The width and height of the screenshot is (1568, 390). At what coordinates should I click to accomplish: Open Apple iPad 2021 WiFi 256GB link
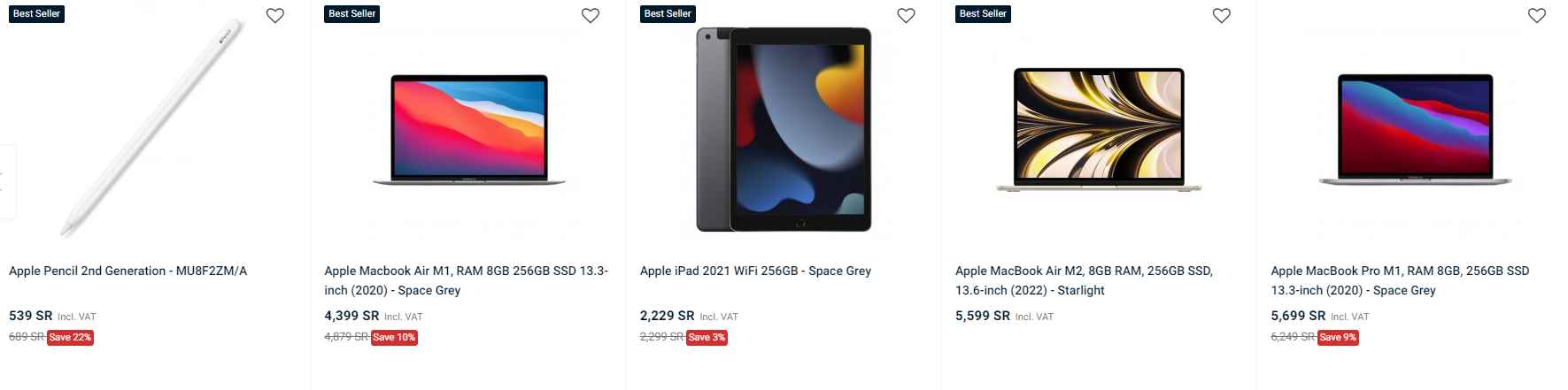pos(755,271)
